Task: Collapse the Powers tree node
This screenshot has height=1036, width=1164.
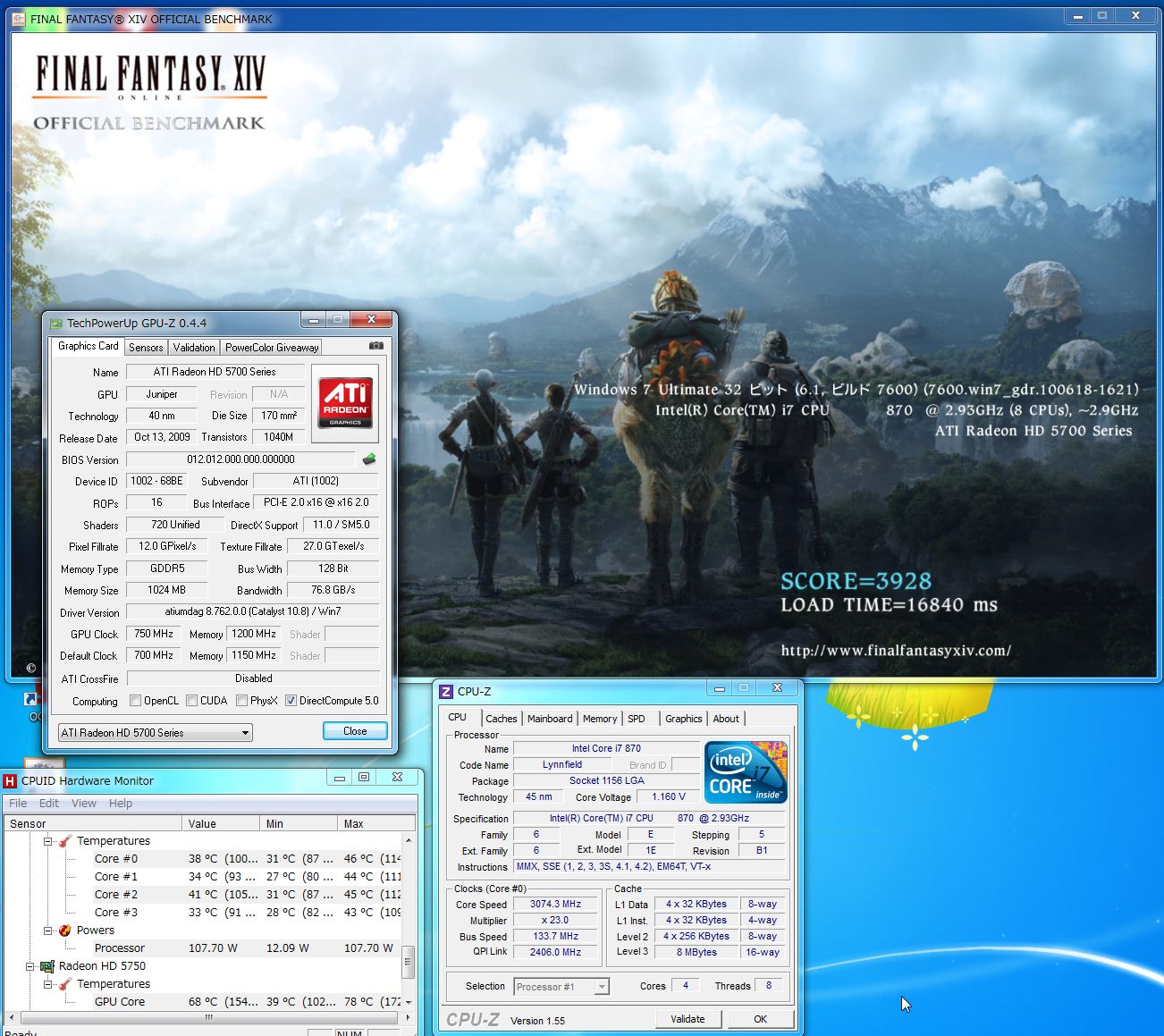Action: [48, 931]
